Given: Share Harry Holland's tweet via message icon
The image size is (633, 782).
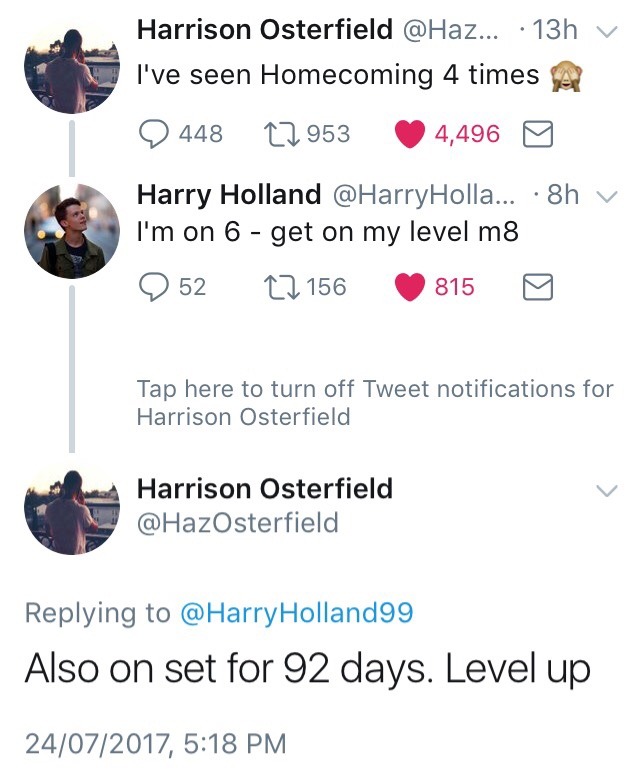Looking at the screenshot, I should 539,288.
